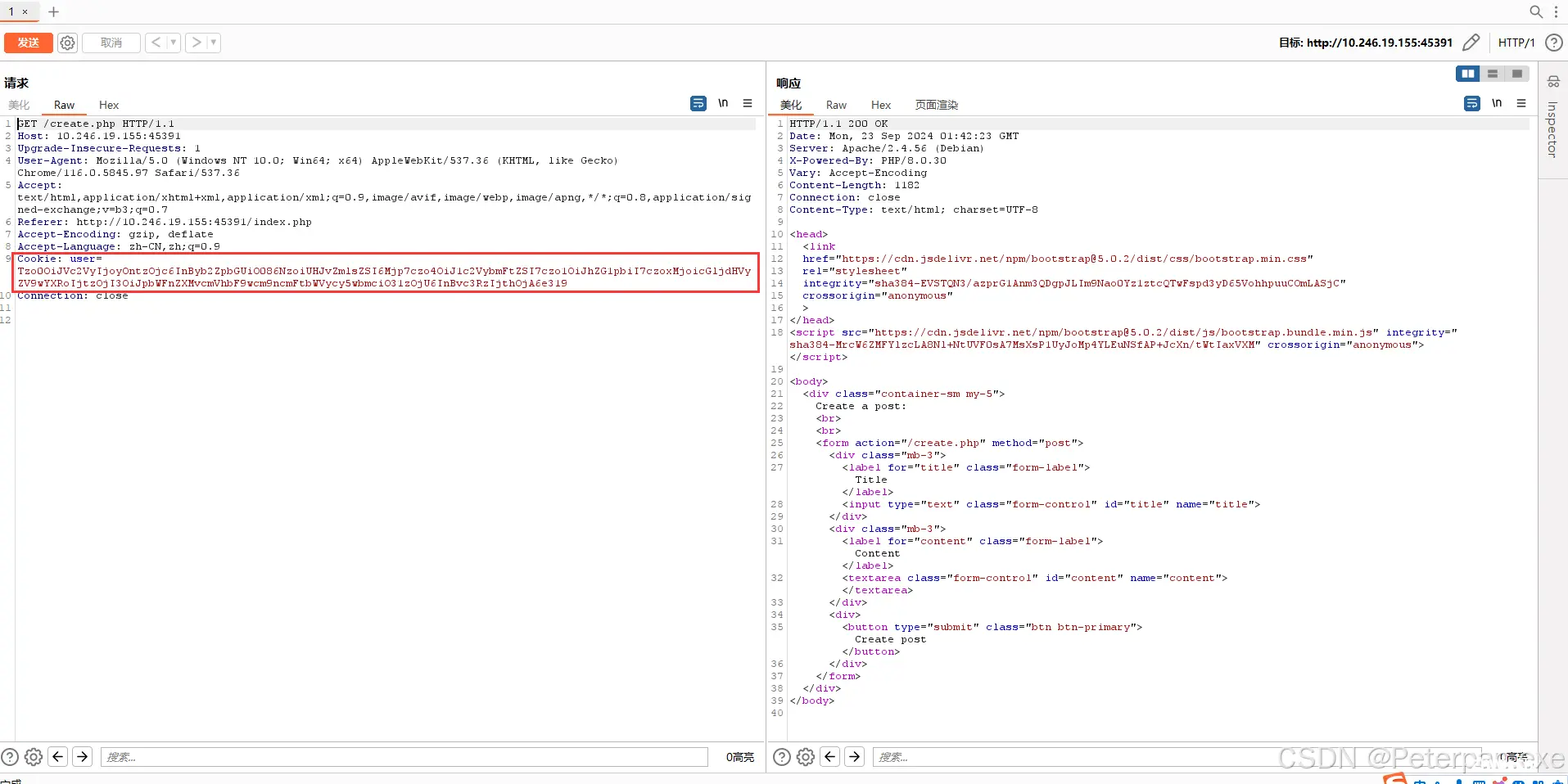Open the response 页面渲染 render tab
This screenshot has width=1568, height=784.
937,105
